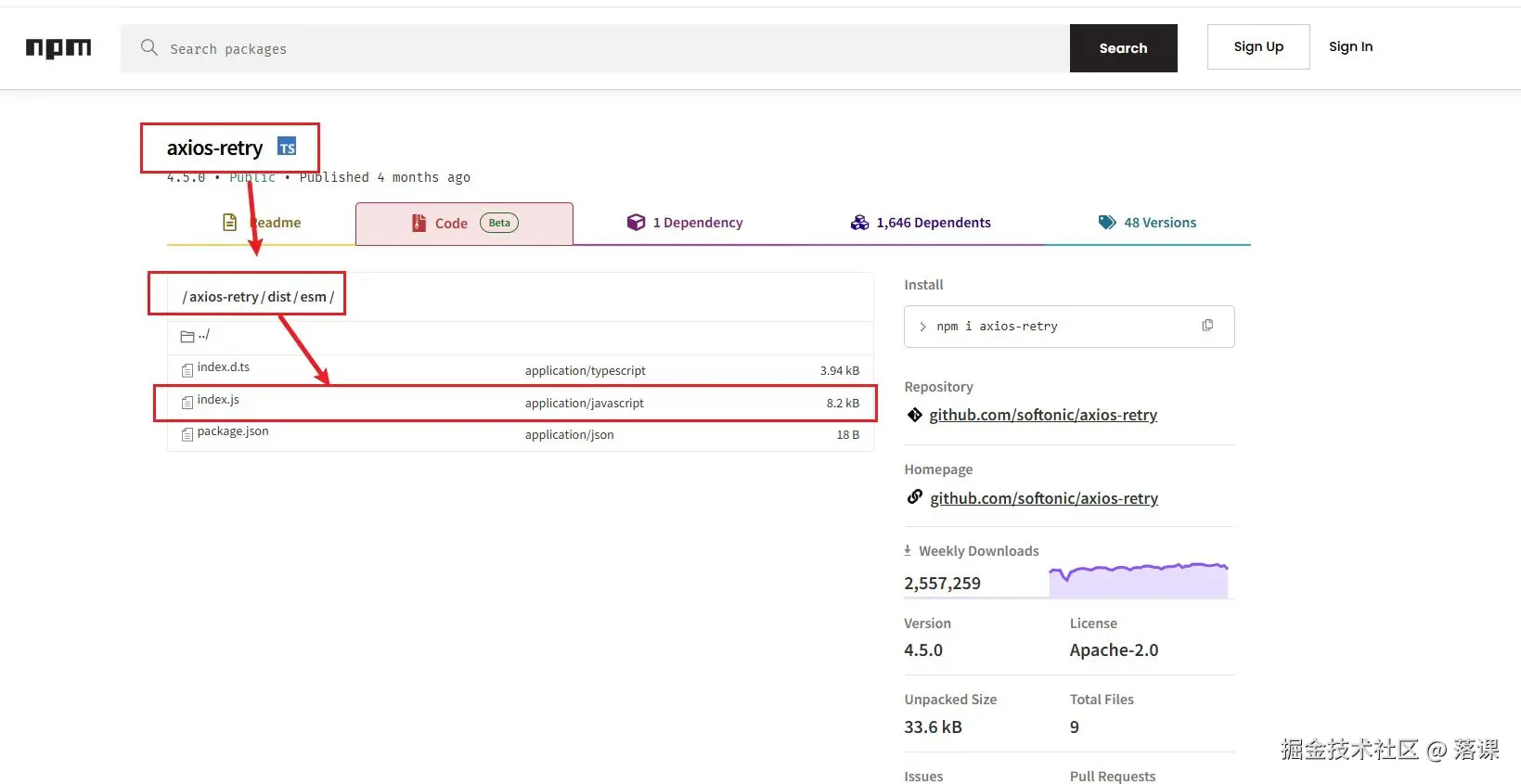Select the Code Beta tab
This screenshot has height=784, width=1521.
pos(464,223)
